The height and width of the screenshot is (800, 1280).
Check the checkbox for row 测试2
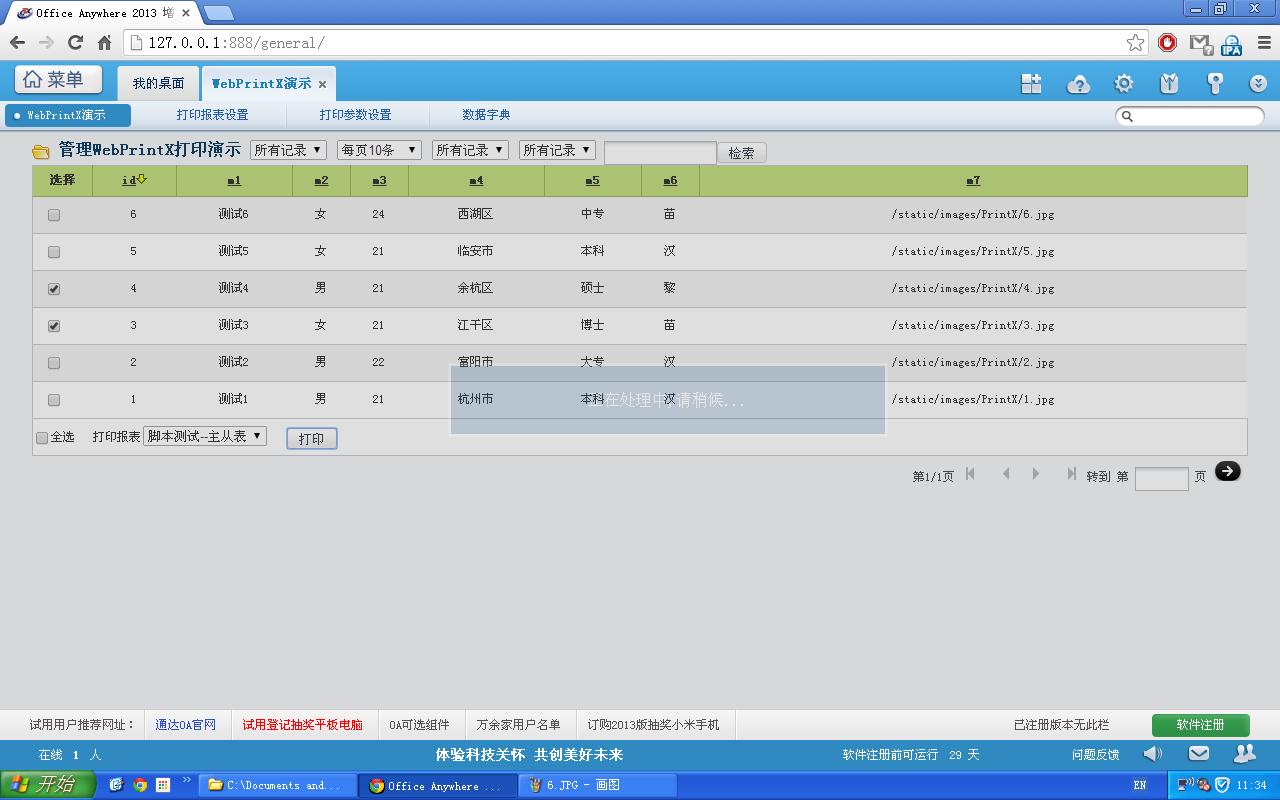click(54, 363)
